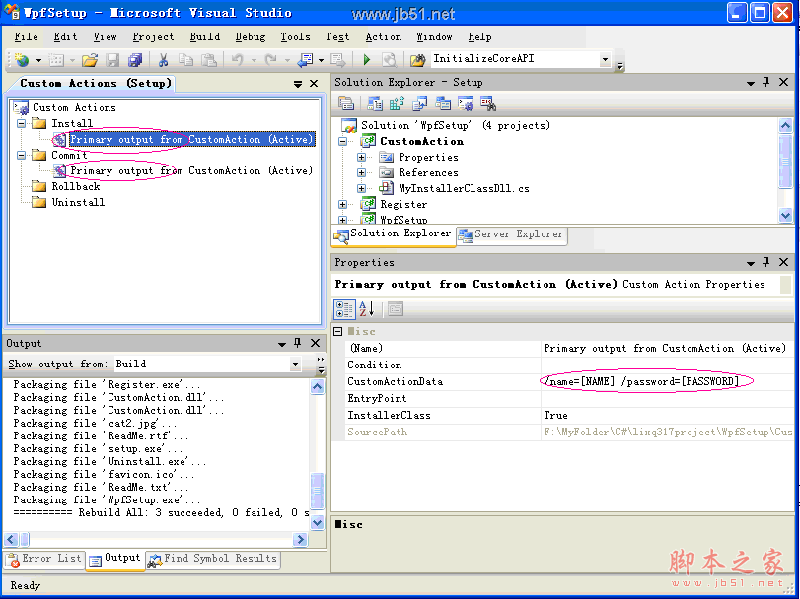Collapse the CustomAction project node
This screenshot has height=599, width=800.
[x=343, y=141]
